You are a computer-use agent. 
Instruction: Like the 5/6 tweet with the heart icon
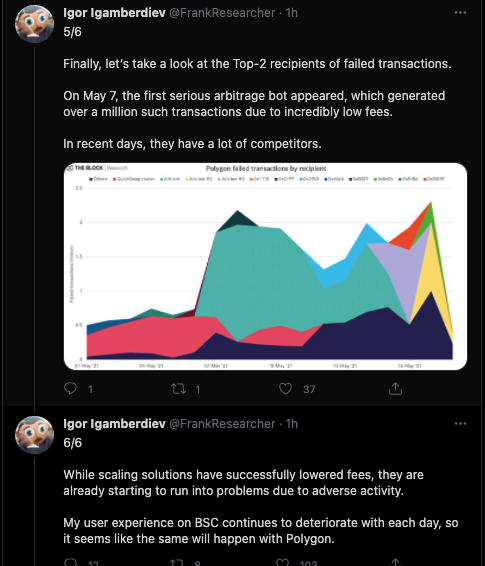pos(285,389)
